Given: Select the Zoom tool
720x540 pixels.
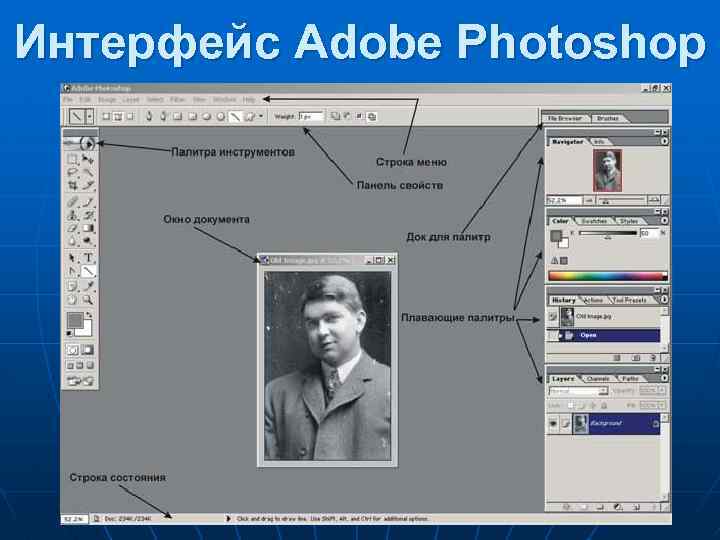Looking at the screenshot, I should click(x=88, y=300).
